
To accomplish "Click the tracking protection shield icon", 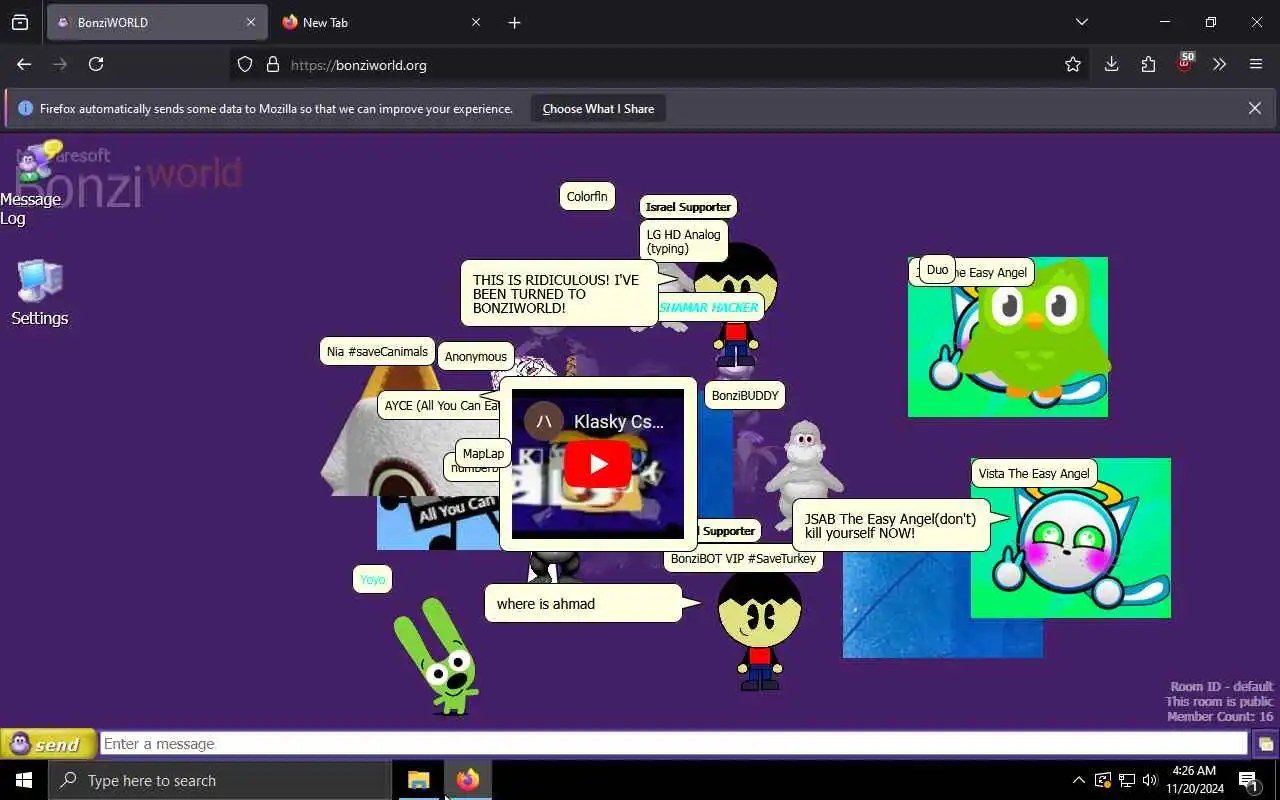I will click(245, 64).
